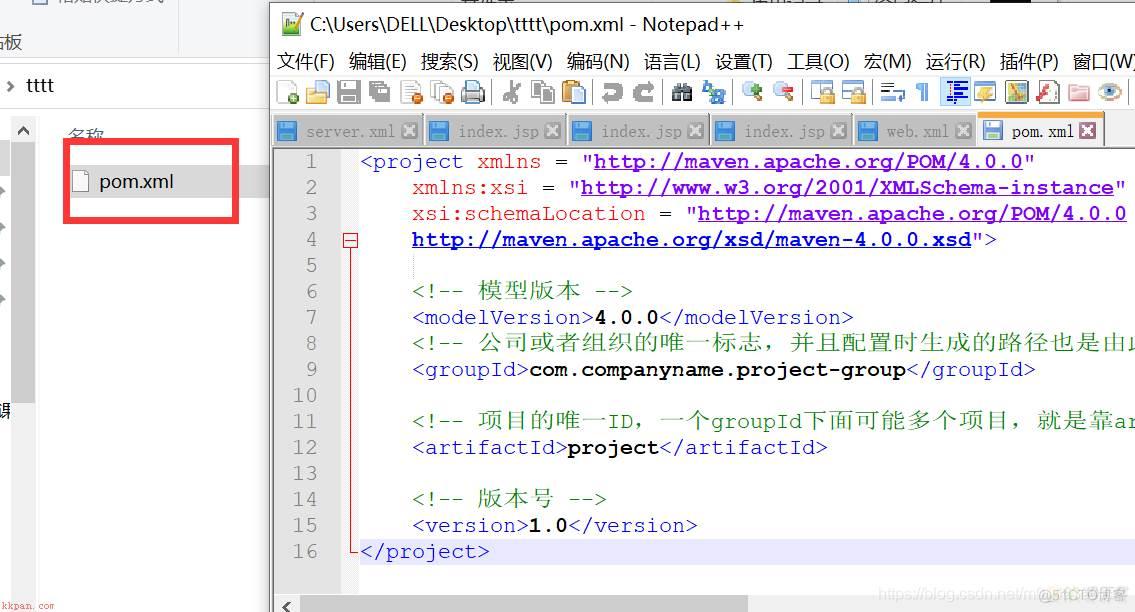The height and width of the screenshot is (612, 1135).
Task: Collapse the project fold marker on line 4
Action: [350, 240]
